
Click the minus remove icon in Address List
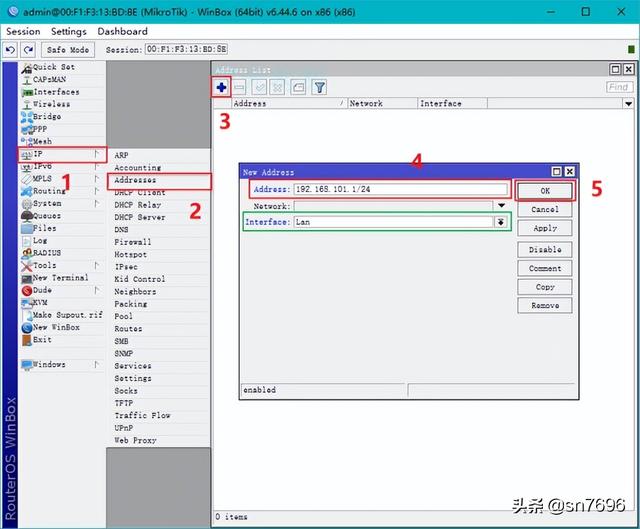pyautogui.click(x=240, y=87)
